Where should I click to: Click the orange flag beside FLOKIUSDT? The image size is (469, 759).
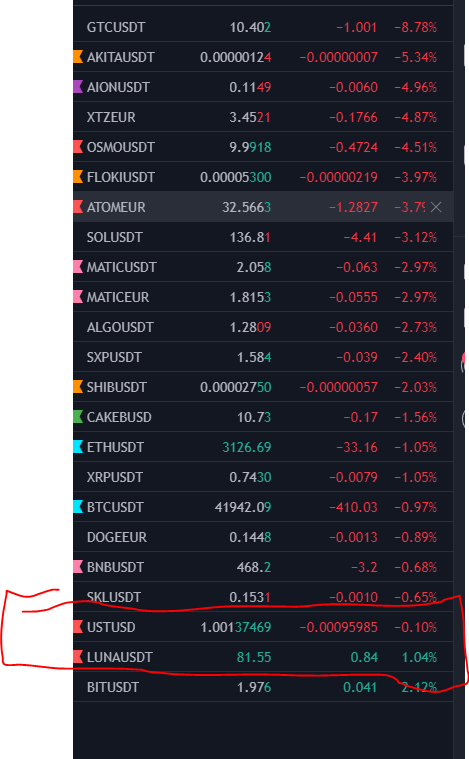78,177
